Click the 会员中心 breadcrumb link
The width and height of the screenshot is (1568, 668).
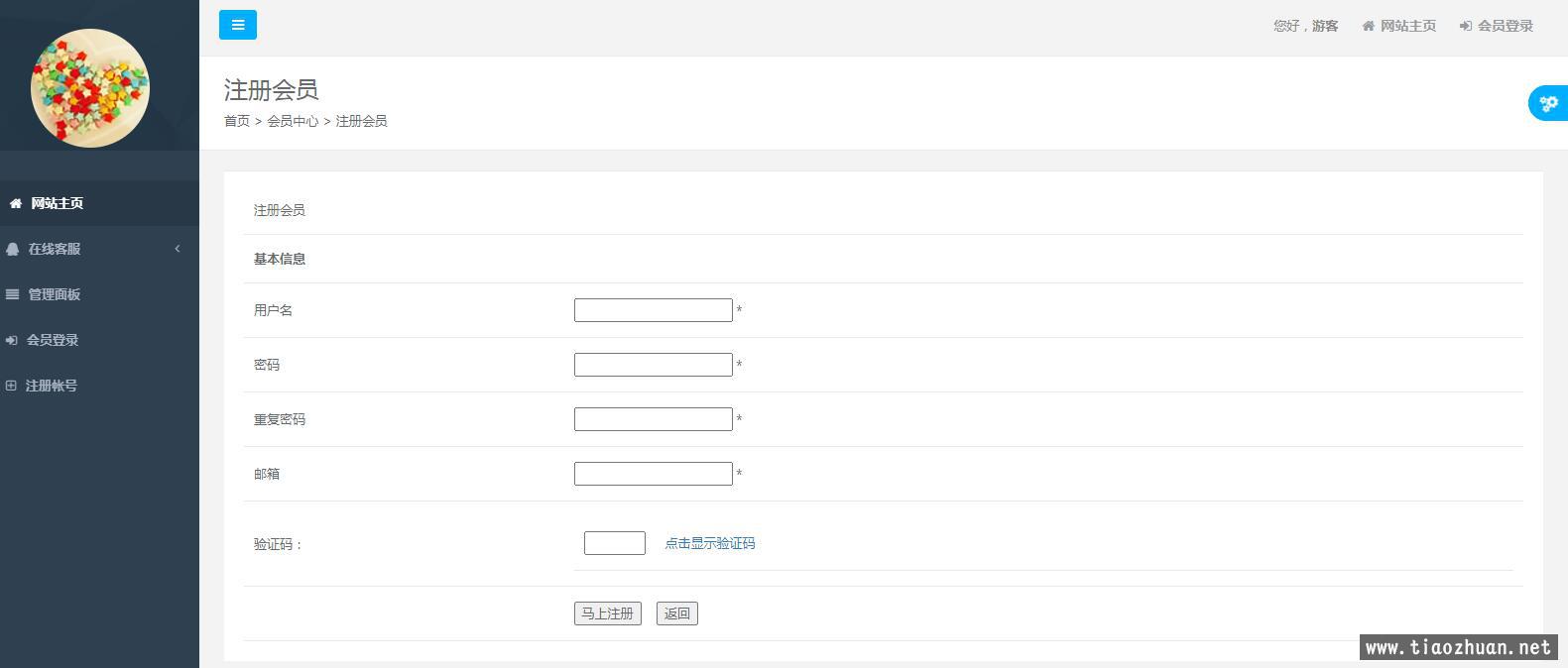(293, 121)
